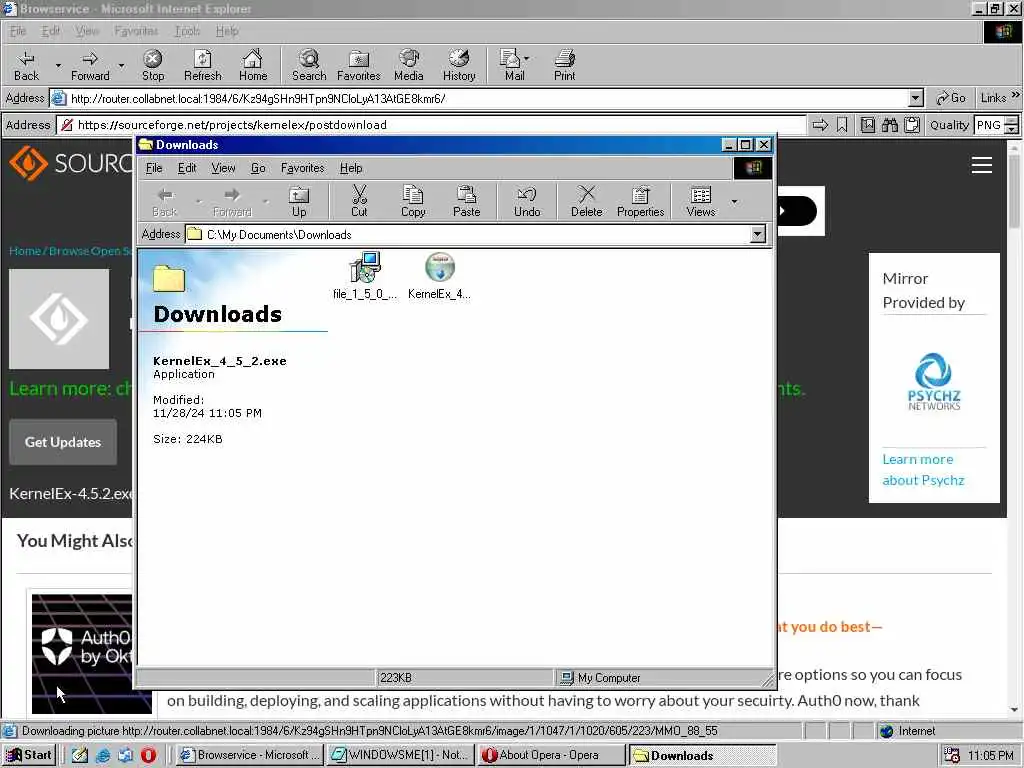
Task: Open the Favorites menu in Downloads window
Action: [x=302, y=168]
